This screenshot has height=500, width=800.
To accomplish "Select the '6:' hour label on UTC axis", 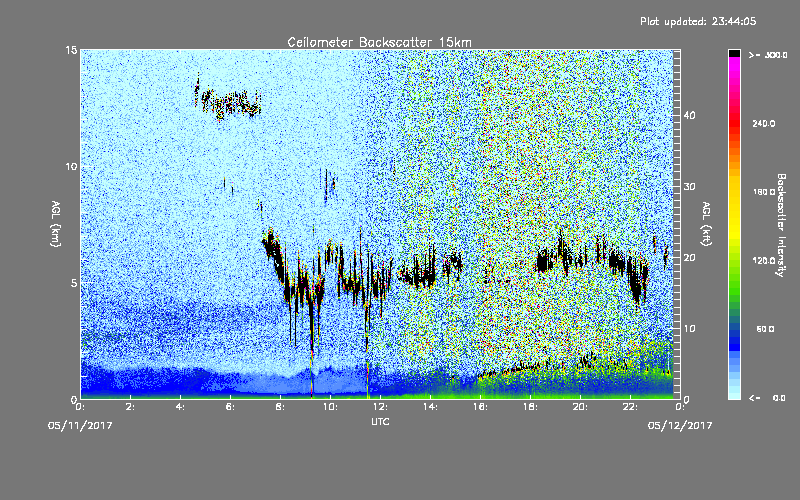I will point(231,407).
